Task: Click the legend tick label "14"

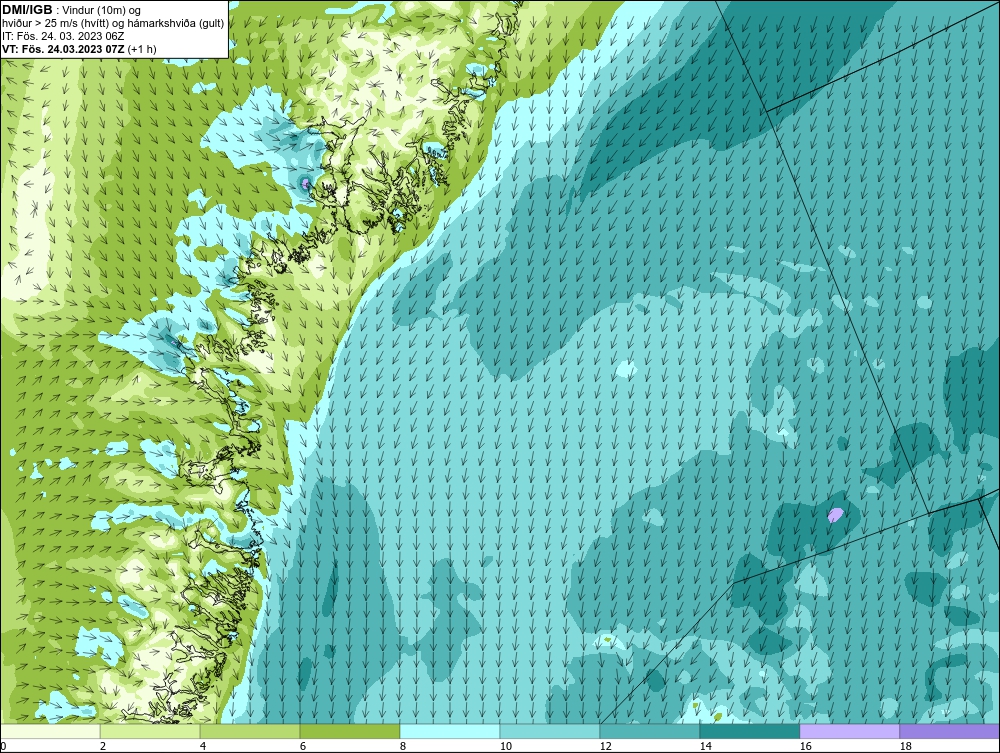Action: click(705, 746)
